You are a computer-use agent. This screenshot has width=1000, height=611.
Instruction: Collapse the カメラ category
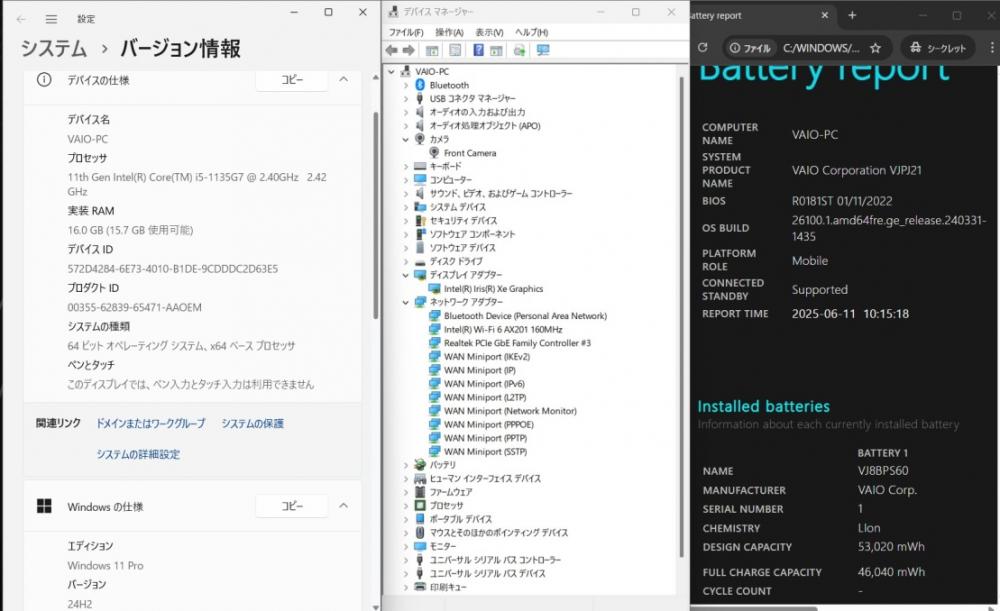pyautogui.click(x=406, y=140)
